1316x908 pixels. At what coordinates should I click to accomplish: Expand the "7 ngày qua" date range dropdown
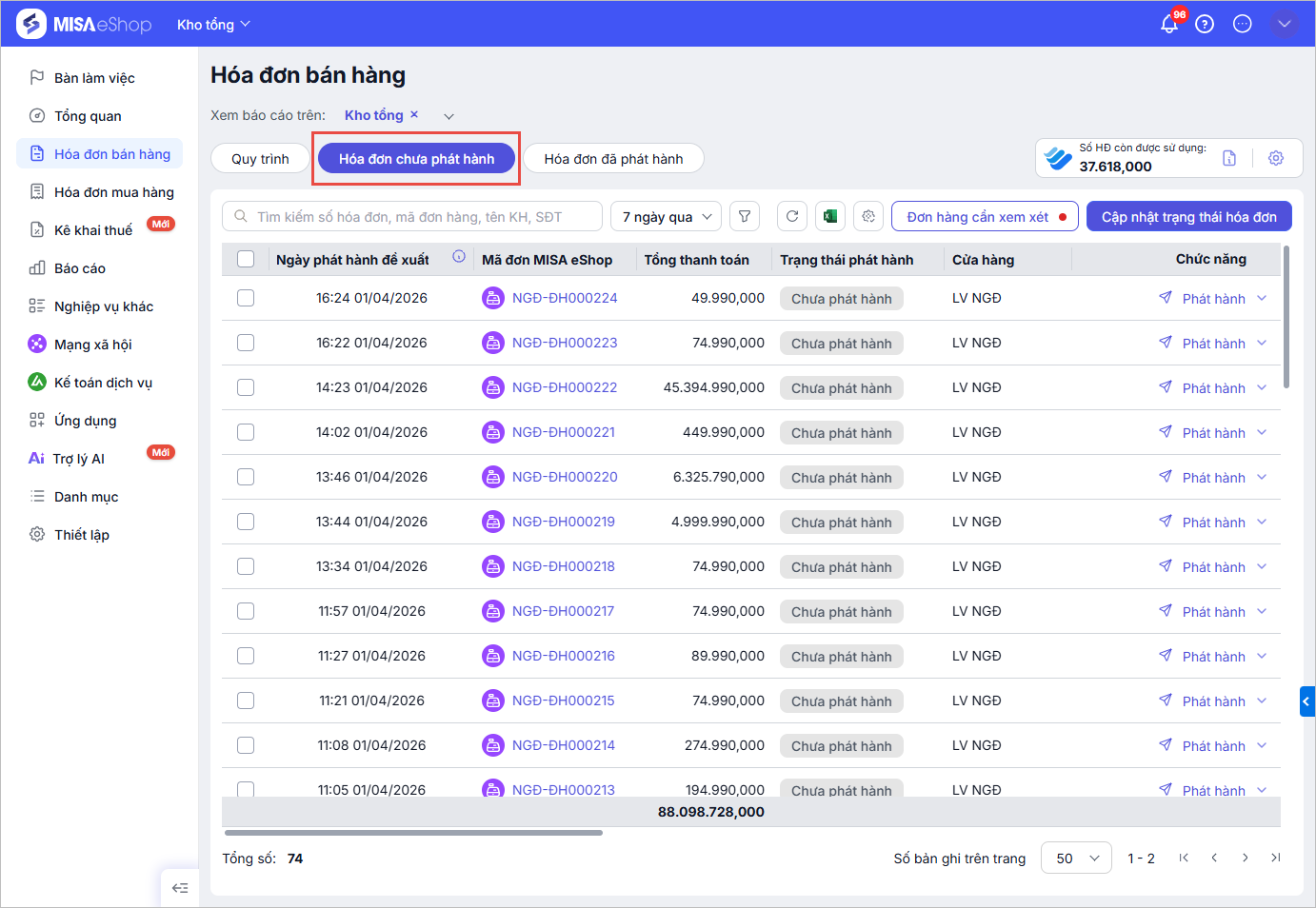666,217
